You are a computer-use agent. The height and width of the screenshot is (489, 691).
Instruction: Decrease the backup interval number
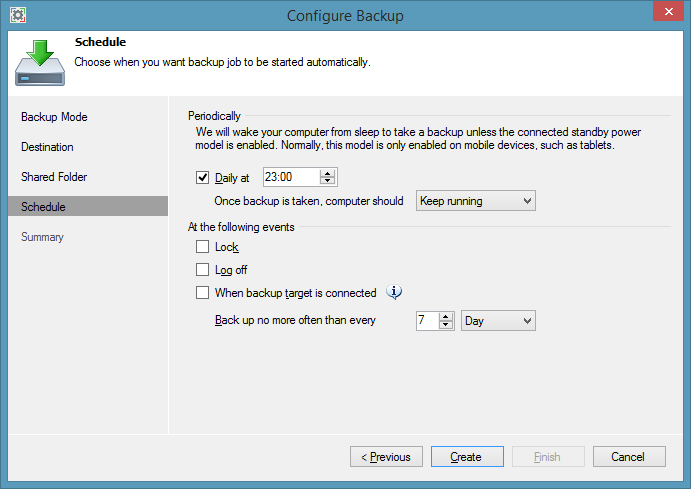(447, 325)
